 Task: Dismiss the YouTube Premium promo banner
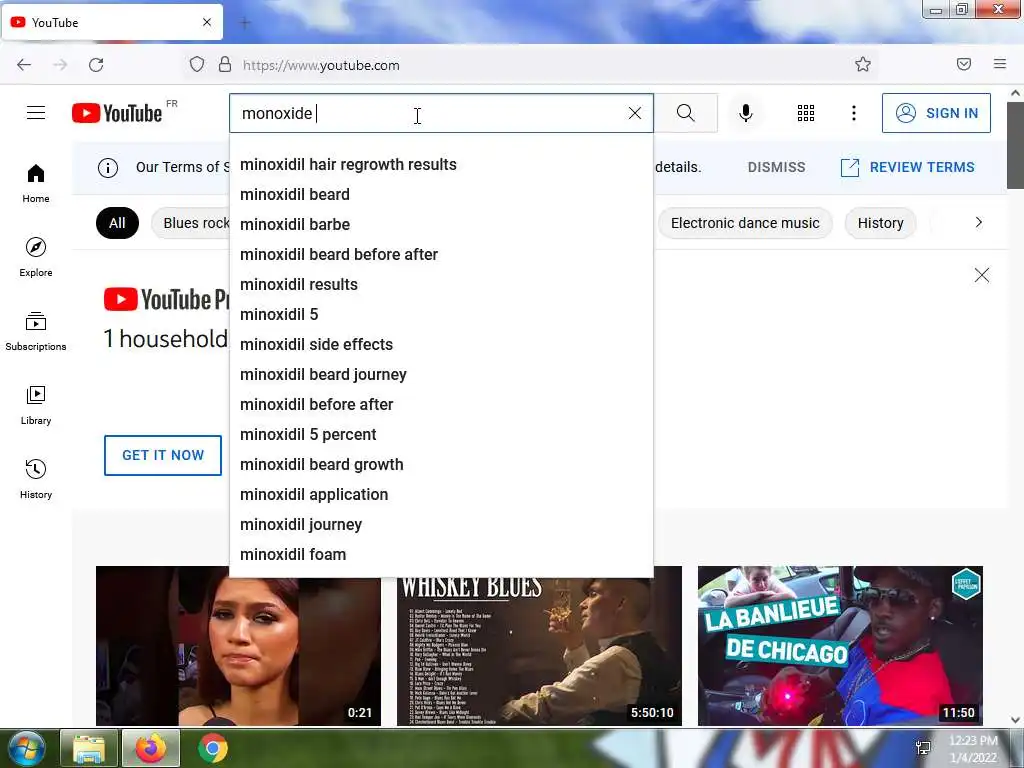[x=982, y=275]
